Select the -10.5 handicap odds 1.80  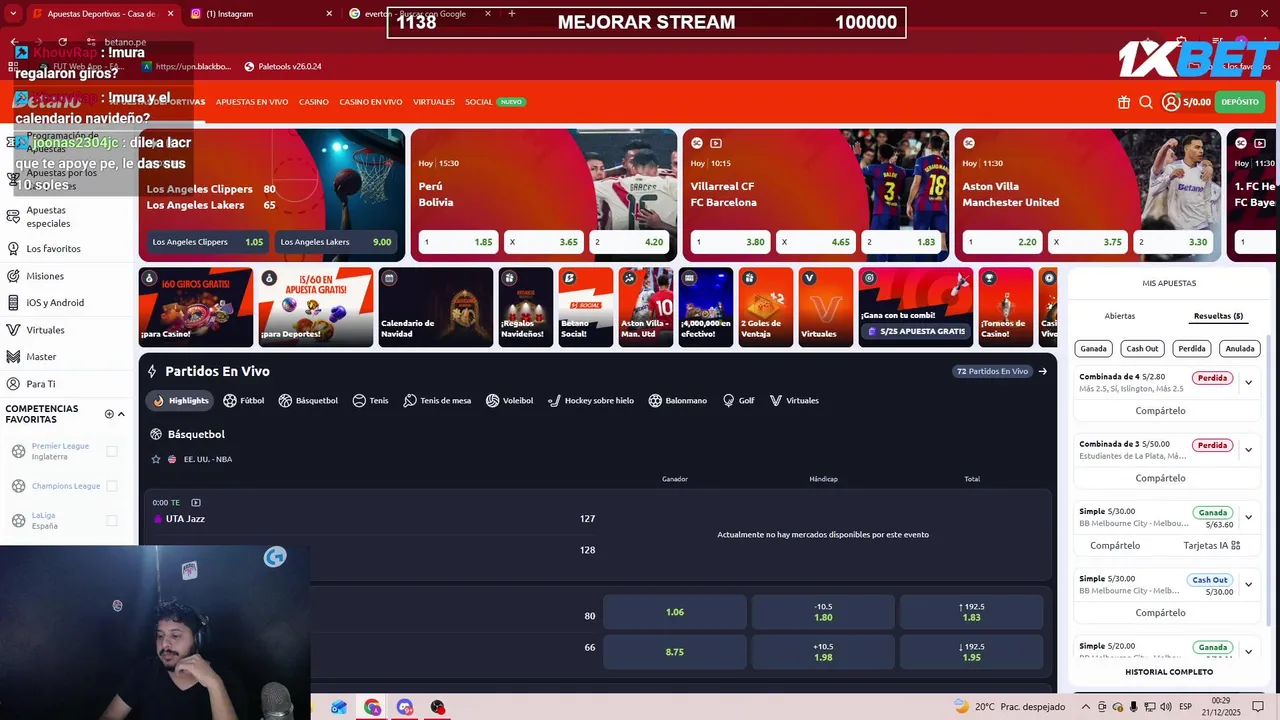823,612
